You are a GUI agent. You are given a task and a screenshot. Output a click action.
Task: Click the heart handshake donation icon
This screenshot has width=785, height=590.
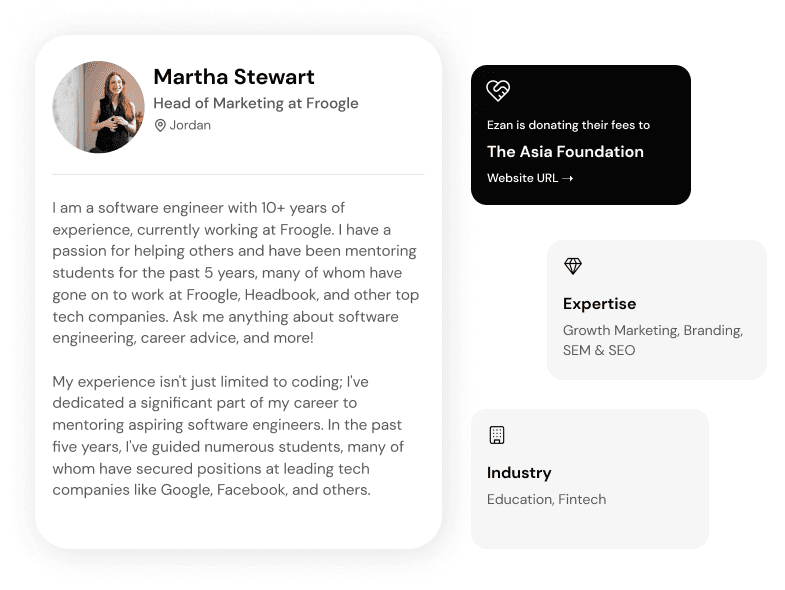pyautogui.click(x=498, y=91)
